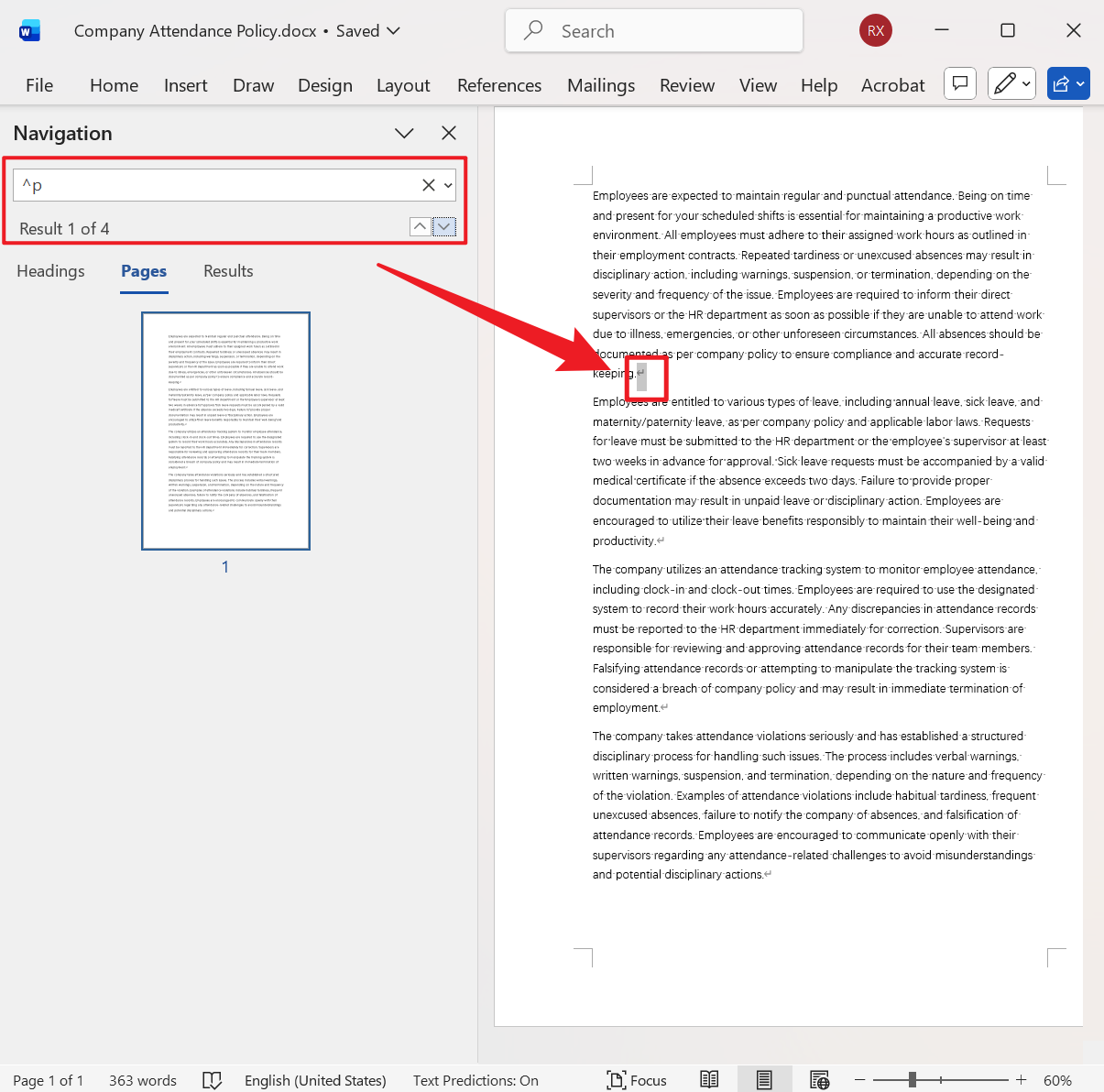Open language settings via English (United States)
This screenshot has height=1092, width=1104.
[x=315, y=1080]
